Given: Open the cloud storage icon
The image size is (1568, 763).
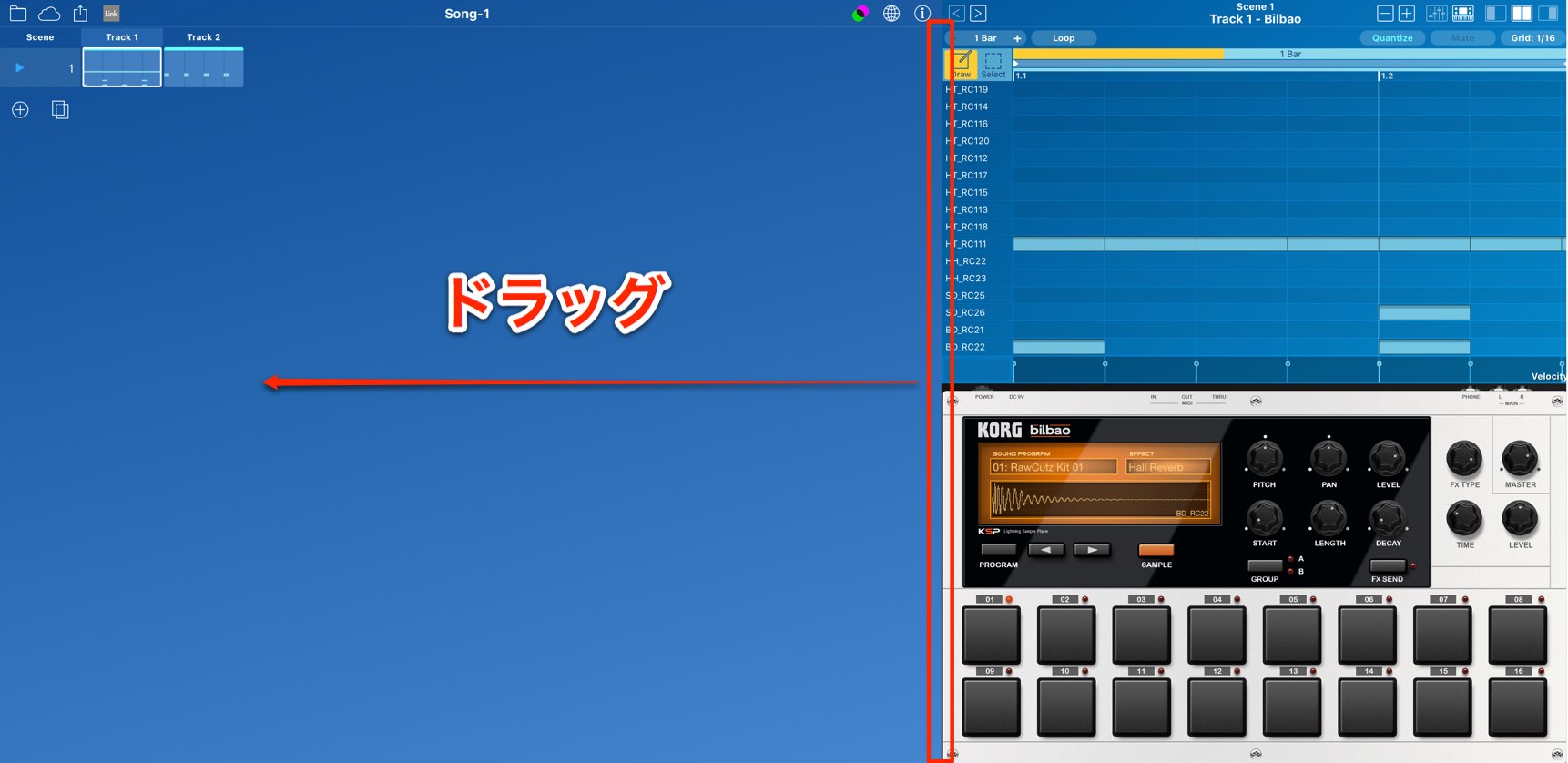Looking at the screenshot, I should coord(49,14).
